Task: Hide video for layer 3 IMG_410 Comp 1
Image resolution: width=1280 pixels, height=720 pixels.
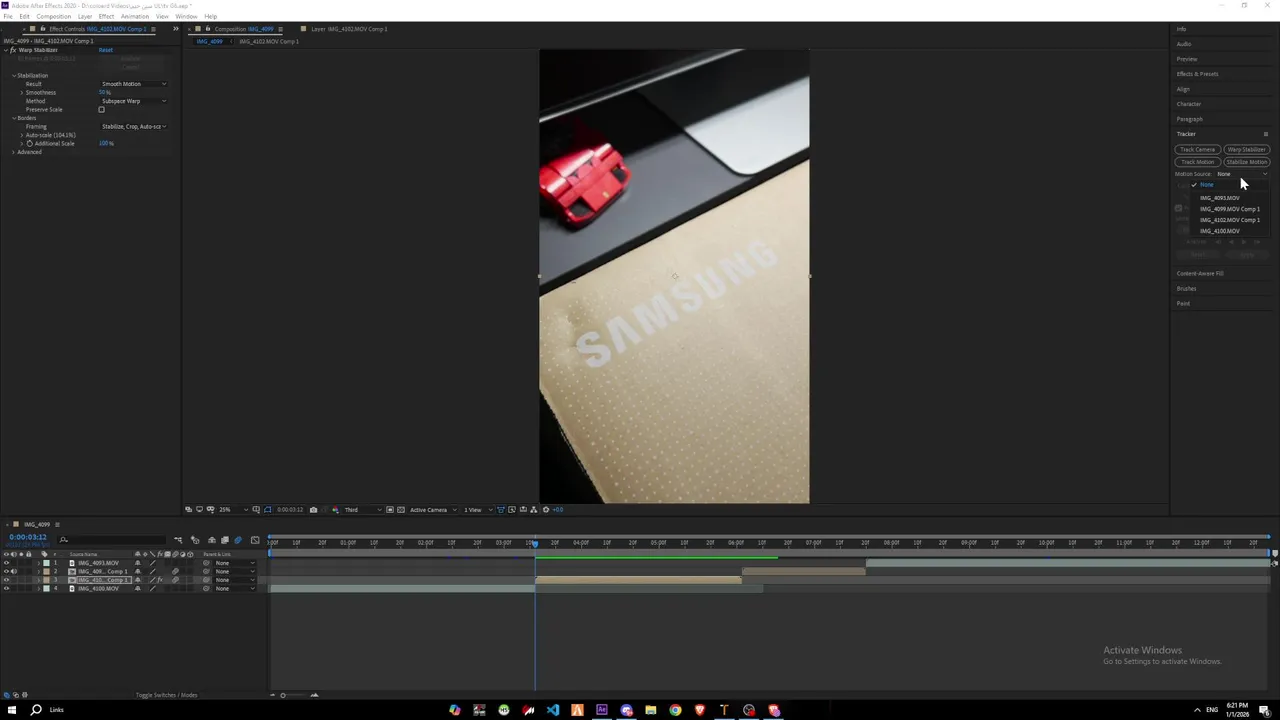Action: click(6, 580)
